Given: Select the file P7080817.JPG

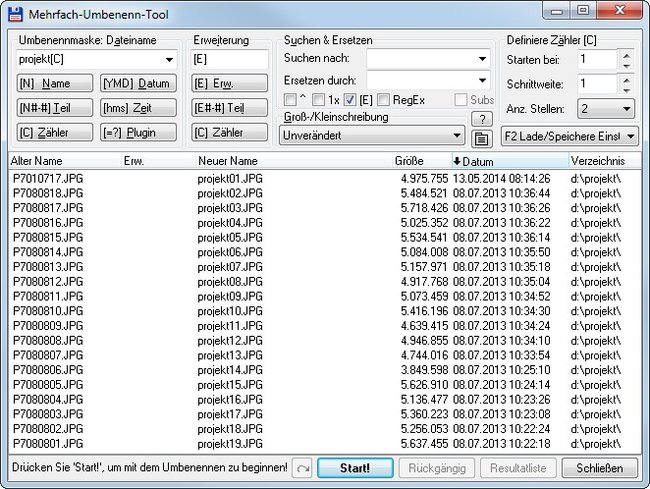Looking at the screenshot, I should [48, 208].
